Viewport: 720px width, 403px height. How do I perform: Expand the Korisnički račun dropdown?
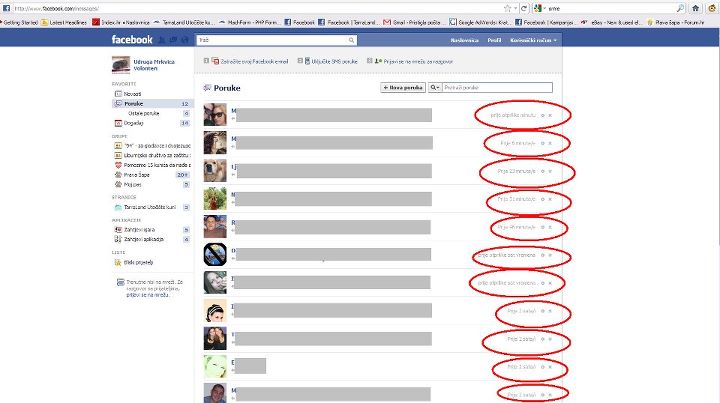[536, 40]
